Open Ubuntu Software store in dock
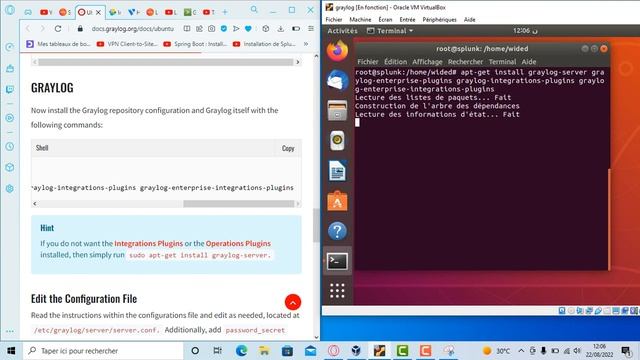 pyautogui.click(x=337, y=201)
